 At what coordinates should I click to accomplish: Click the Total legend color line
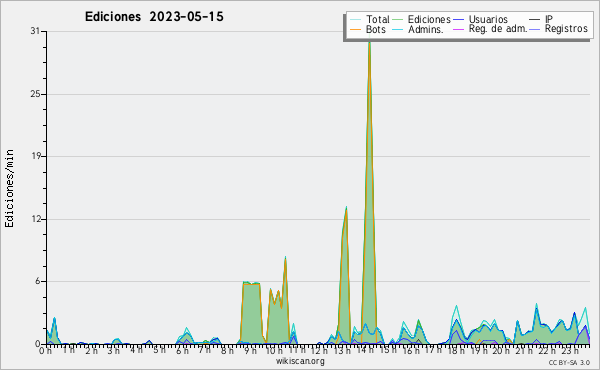tap(355, 19)
